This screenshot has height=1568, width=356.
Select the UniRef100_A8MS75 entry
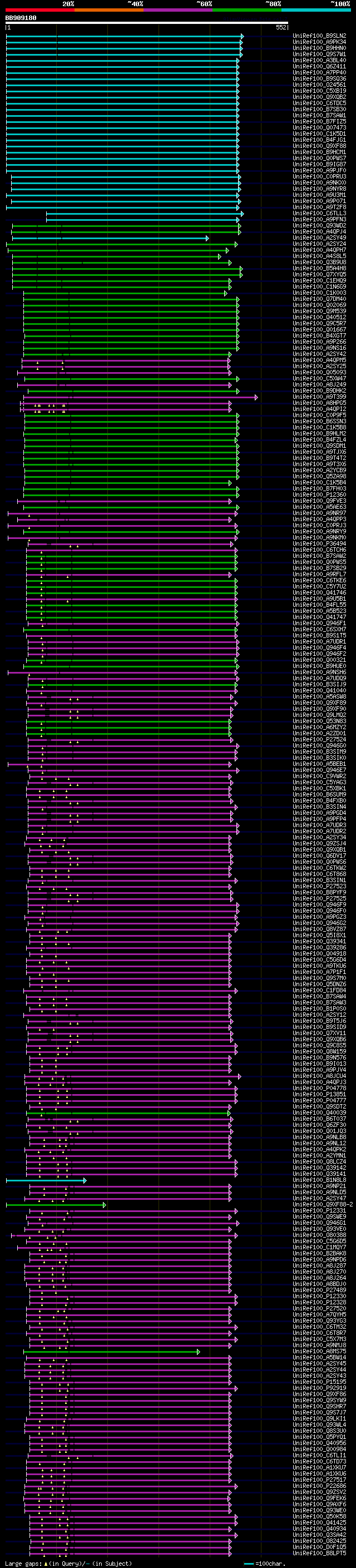tap(319, 1351)
